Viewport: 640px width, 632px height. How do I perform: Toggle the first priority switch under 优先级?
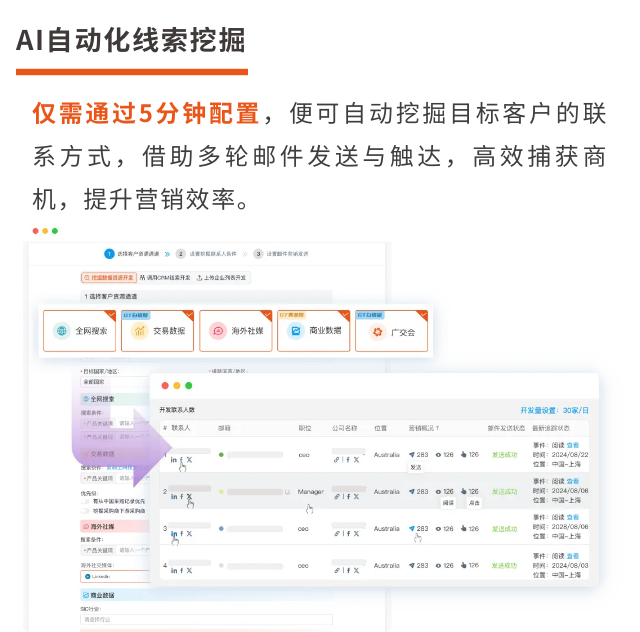click(85, 501)
